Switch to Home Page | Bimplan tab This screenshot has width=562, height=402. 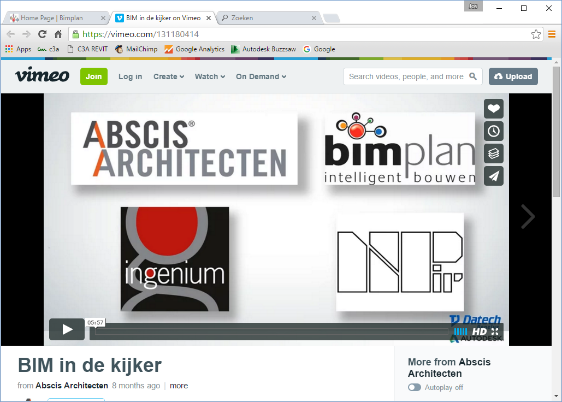point(56,18)
